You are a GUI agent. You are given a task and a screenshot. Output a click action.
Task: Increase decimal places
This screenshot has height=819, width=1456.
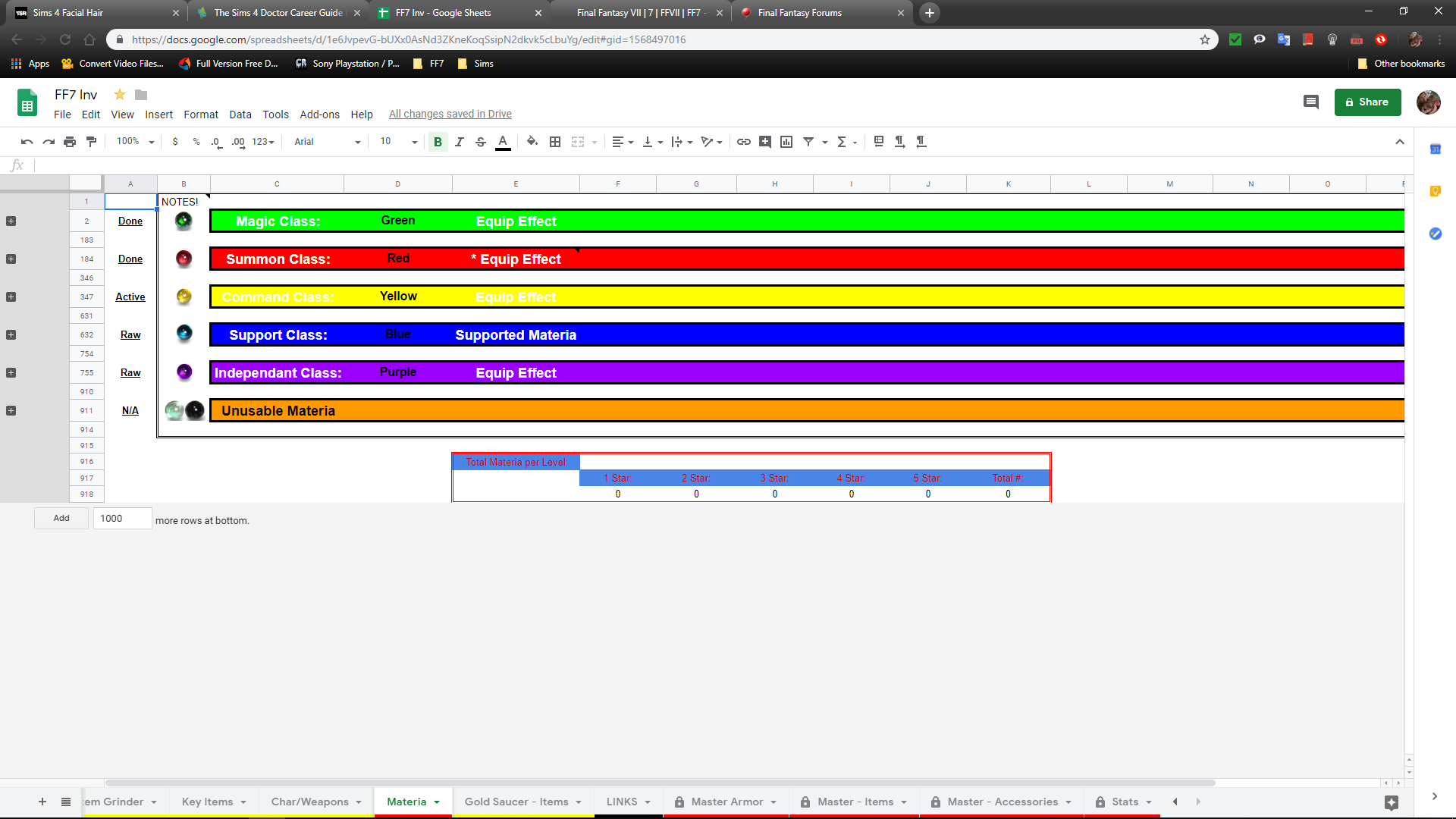coord(238,142)
